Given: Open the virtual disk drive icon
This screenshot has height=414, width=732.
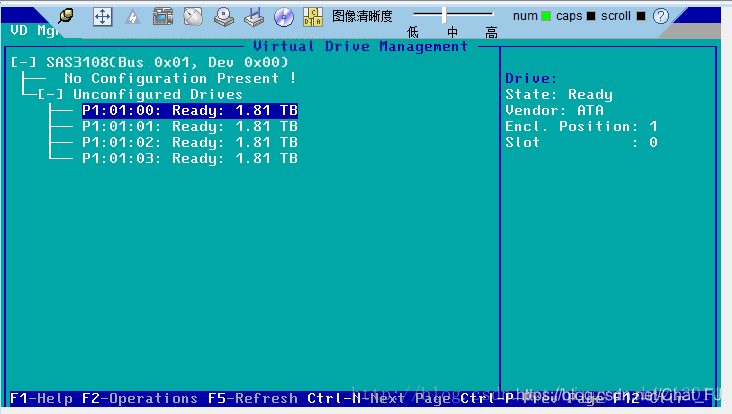Looking at the screenshot, I should [x=224, y=17].
